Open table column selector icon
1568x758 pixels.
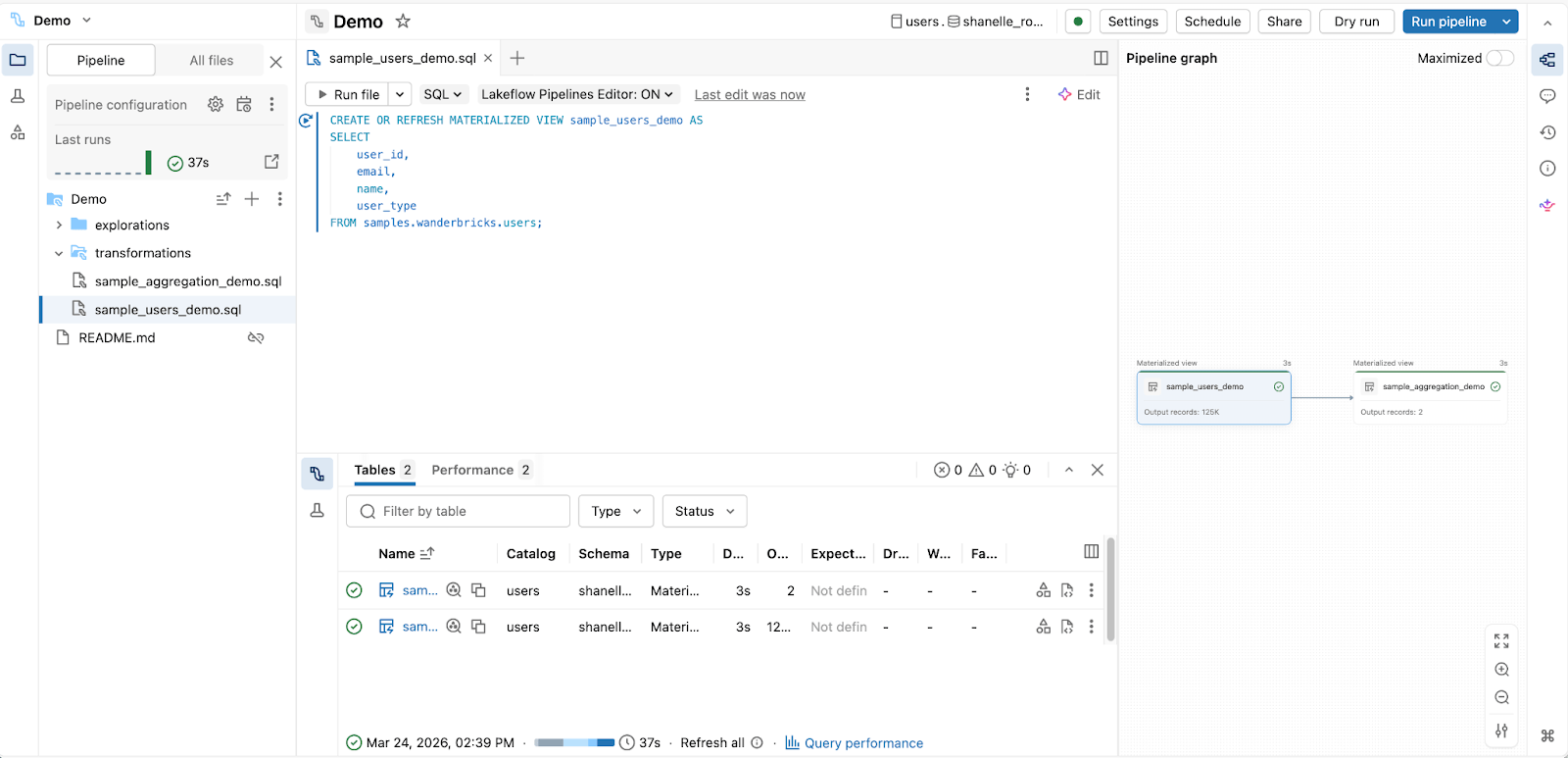1092,552
